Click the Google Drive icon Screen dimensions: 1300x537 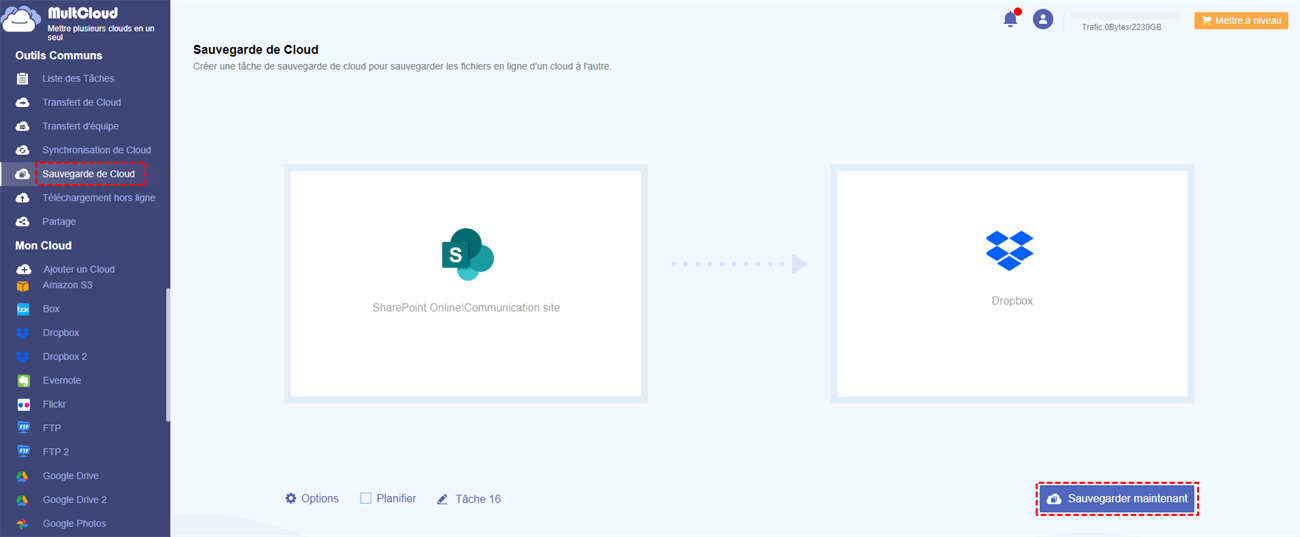click(x=23, y=476)
